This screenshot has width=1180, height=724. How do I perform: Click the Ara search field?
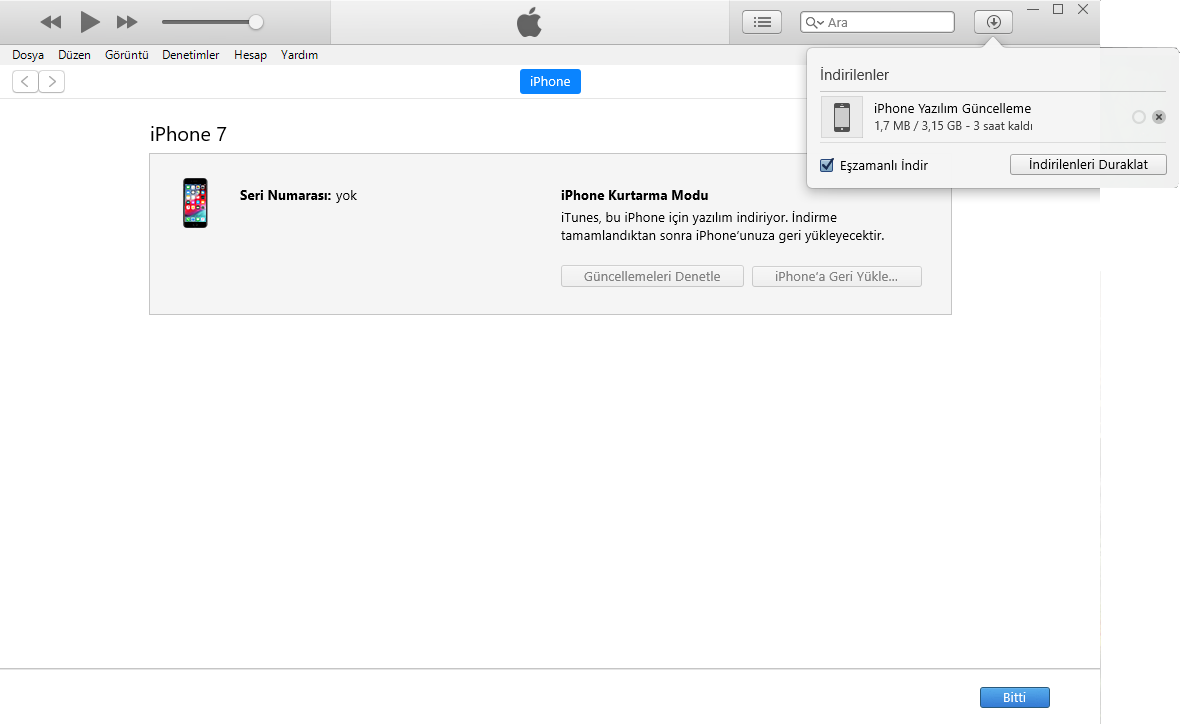[877, 22]
